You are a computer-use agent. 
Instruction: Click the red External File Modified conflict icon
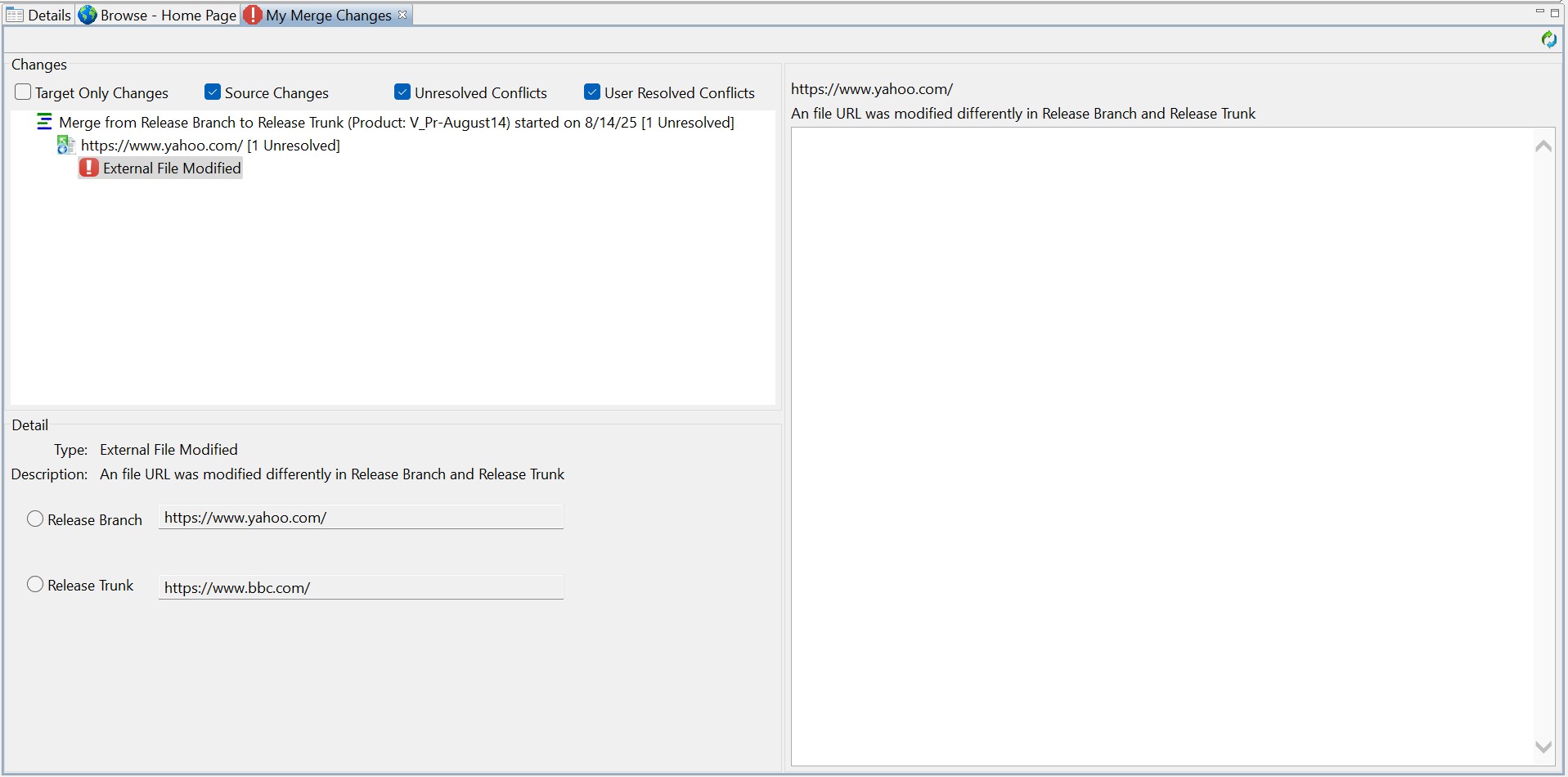coord(89,168)
